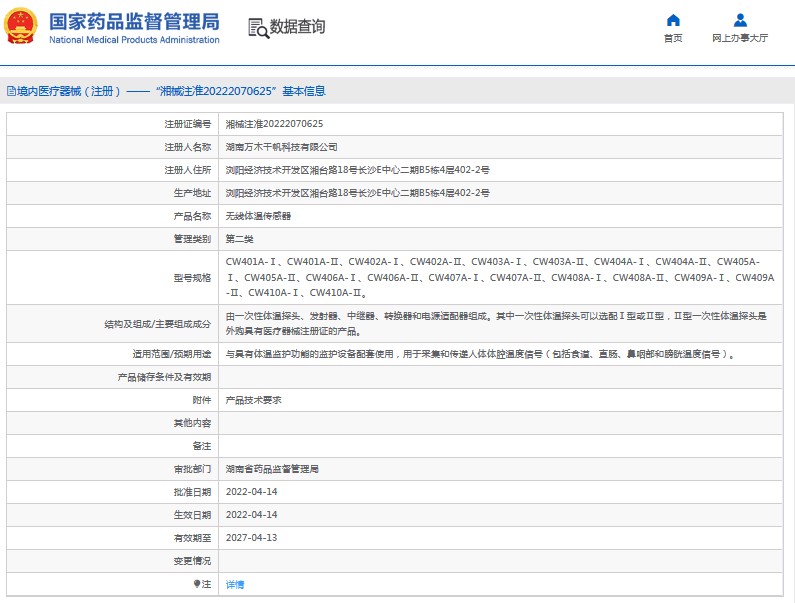Screen dimensions: 795x603
Task: Click the document icon before 境内医疗器械
Action: (11, 91)
